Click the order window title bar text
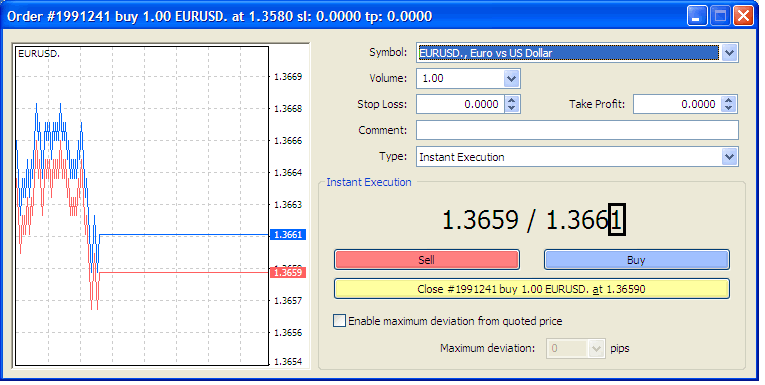 (x=220, y=16)
